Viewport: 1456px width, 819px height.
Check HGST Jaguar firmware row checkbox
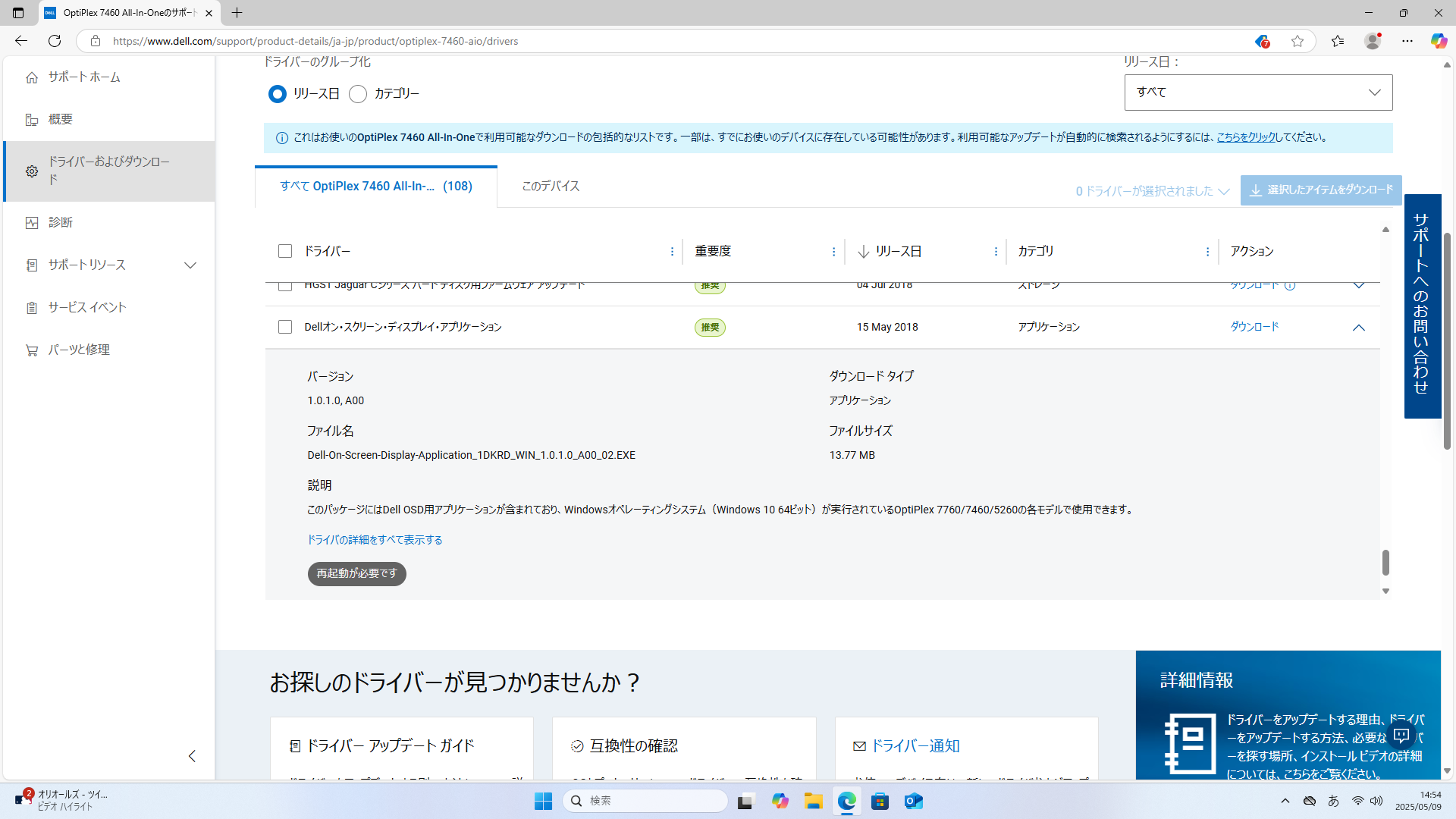(285, 287)
